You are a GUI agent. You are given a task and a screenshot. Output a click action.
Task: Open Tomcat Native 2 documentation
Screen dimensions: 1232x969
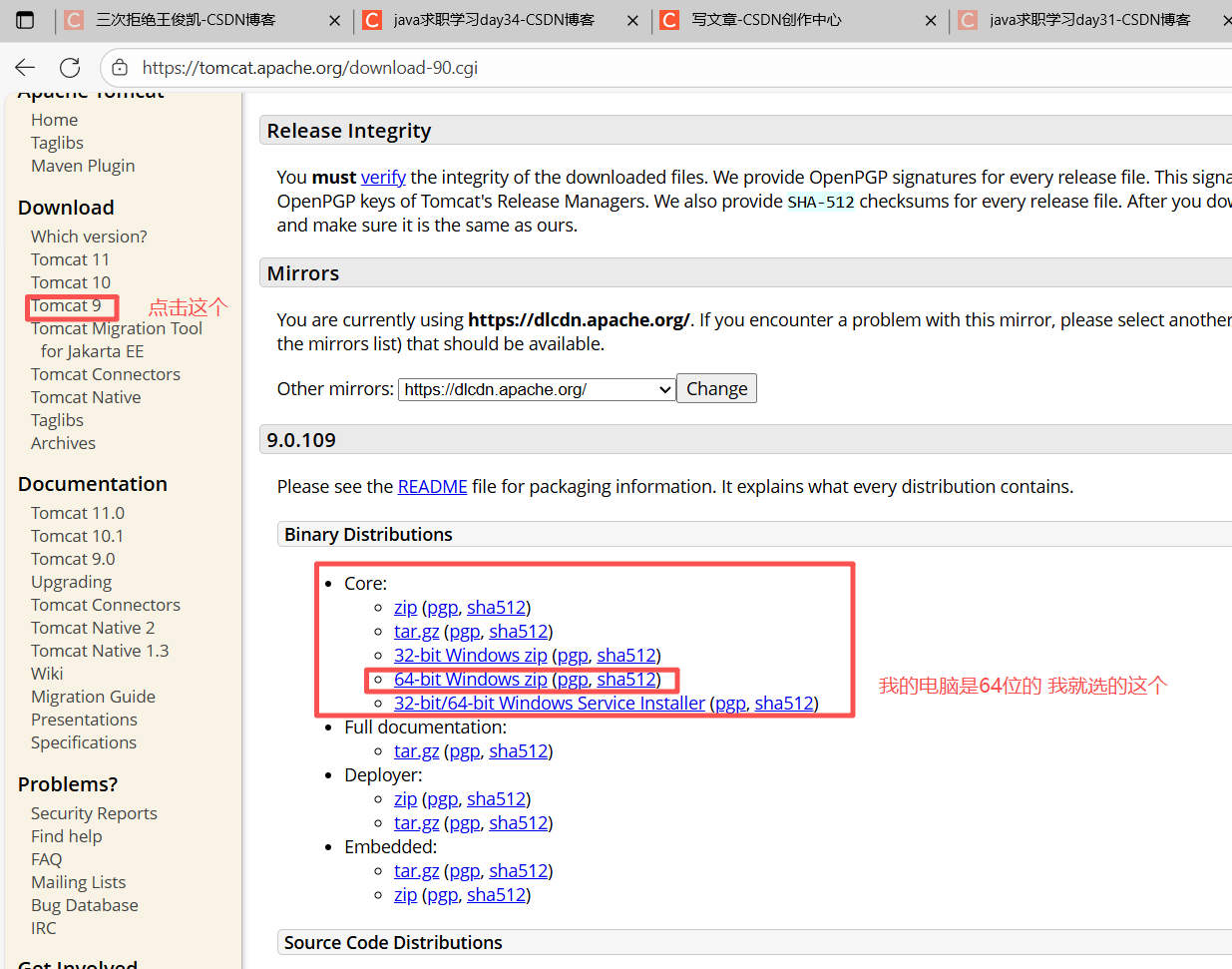pos(93,628)
